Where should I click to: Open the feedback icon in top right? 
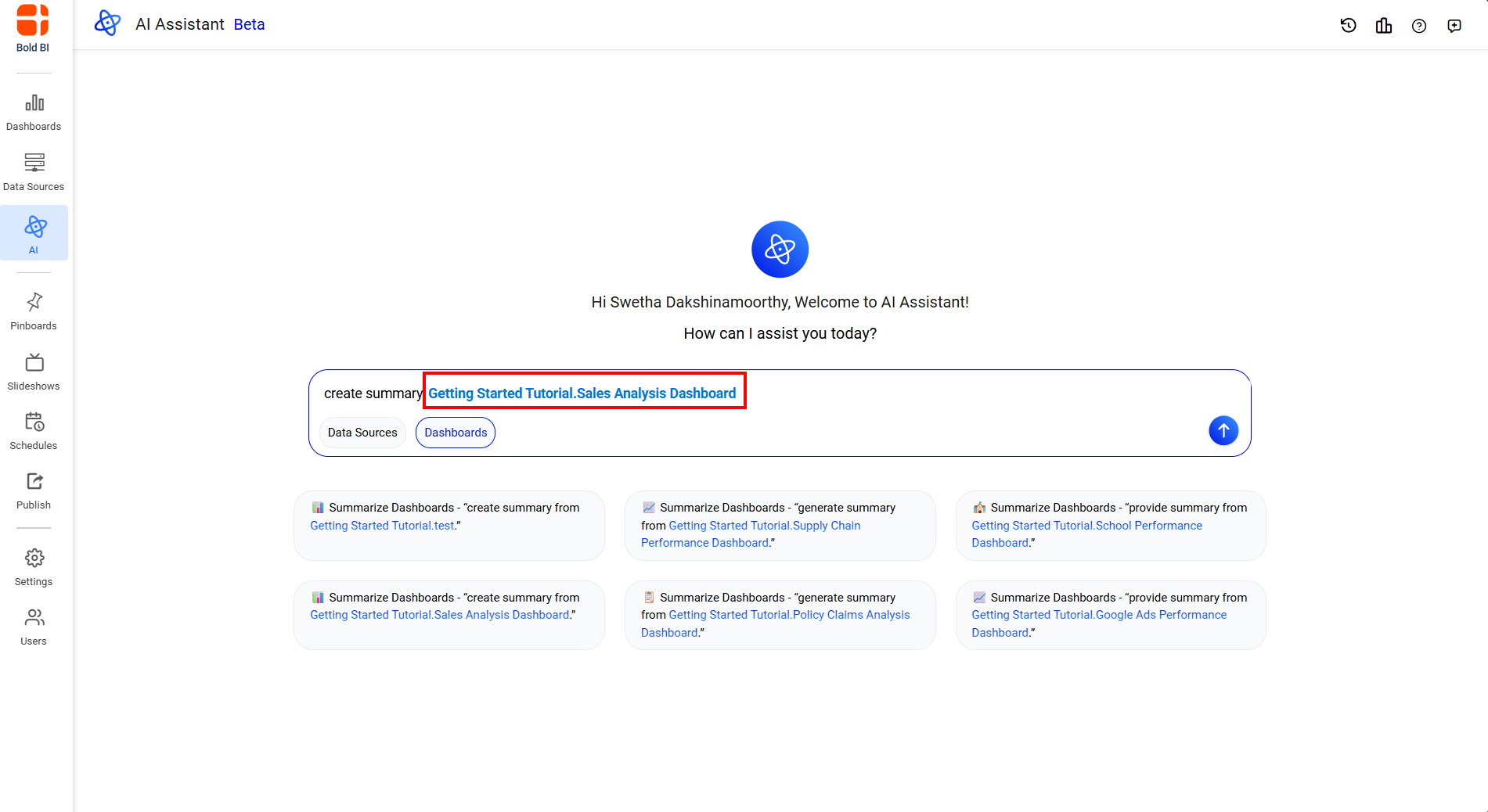(1454, 26)
